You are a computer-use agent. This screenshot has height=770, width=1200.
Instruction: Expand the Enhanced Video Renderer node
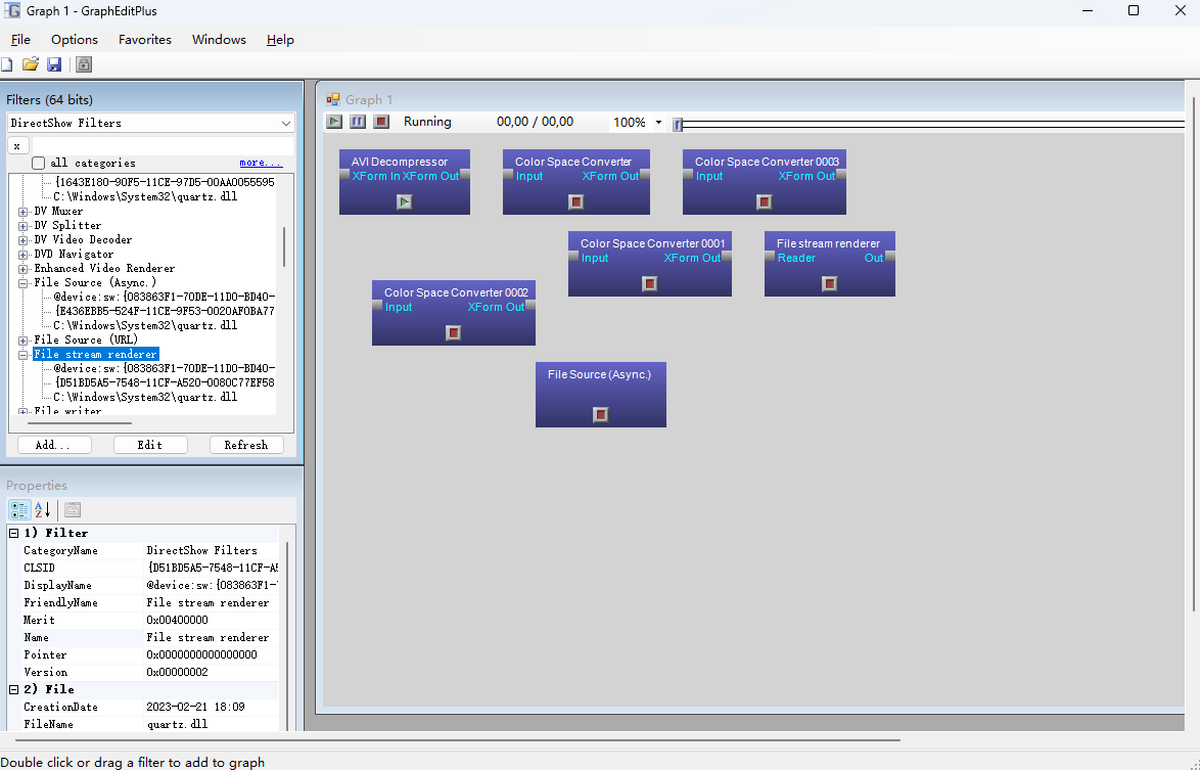[24, 268]
